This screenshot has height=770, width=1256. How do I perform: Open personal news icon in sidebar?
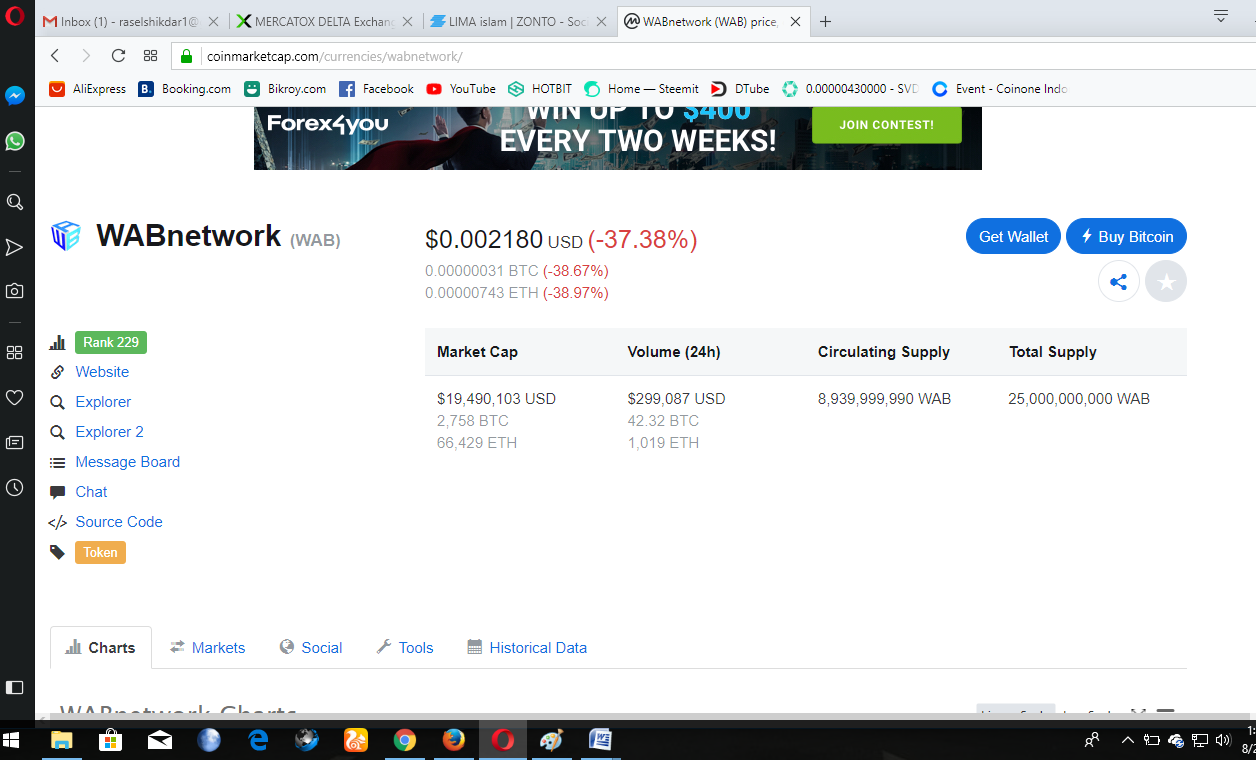pos(15,442)
